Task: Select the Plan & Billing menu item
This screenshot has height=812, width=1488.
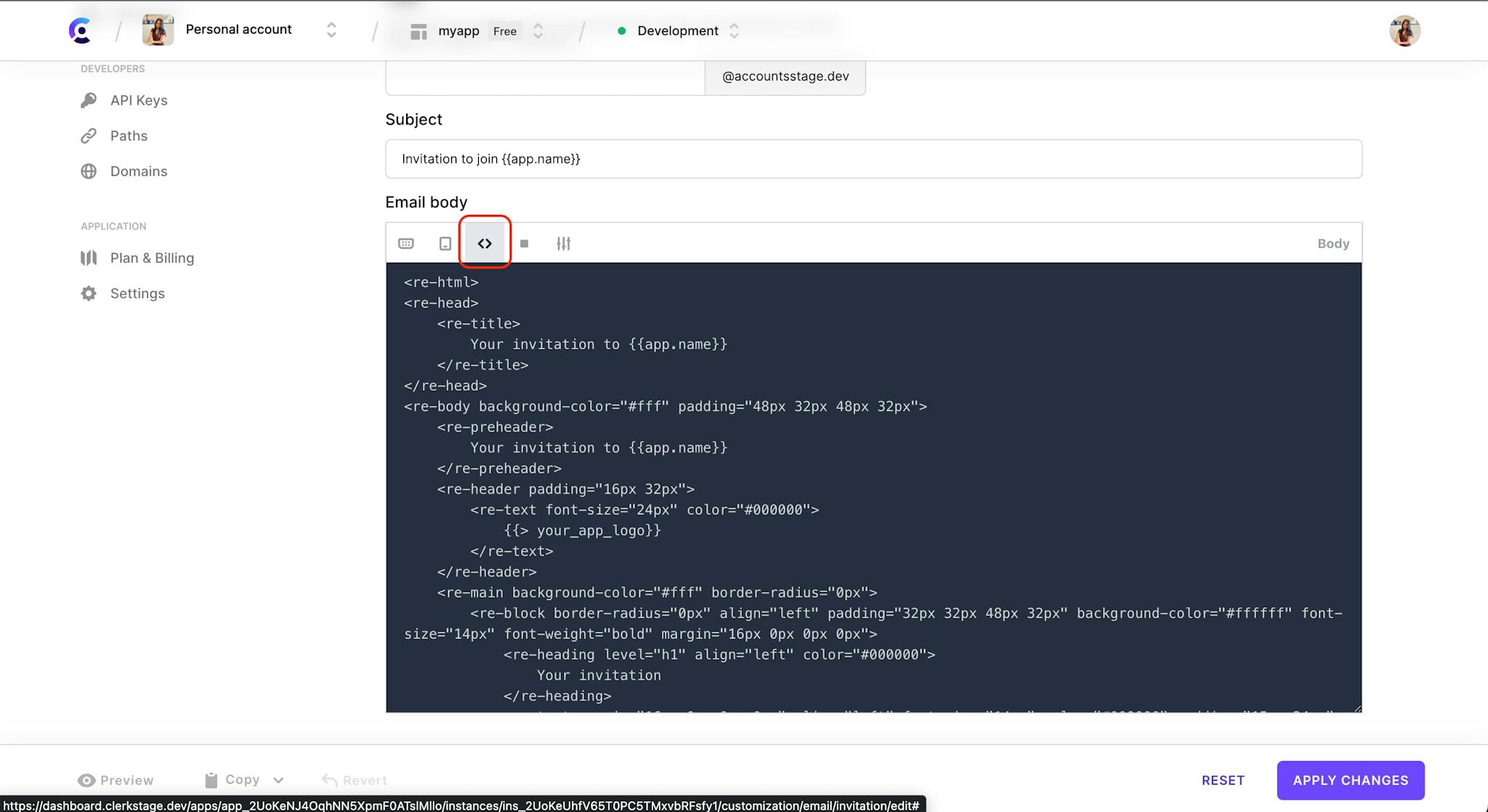Action: pyautogui.click(x=152, y=258)
